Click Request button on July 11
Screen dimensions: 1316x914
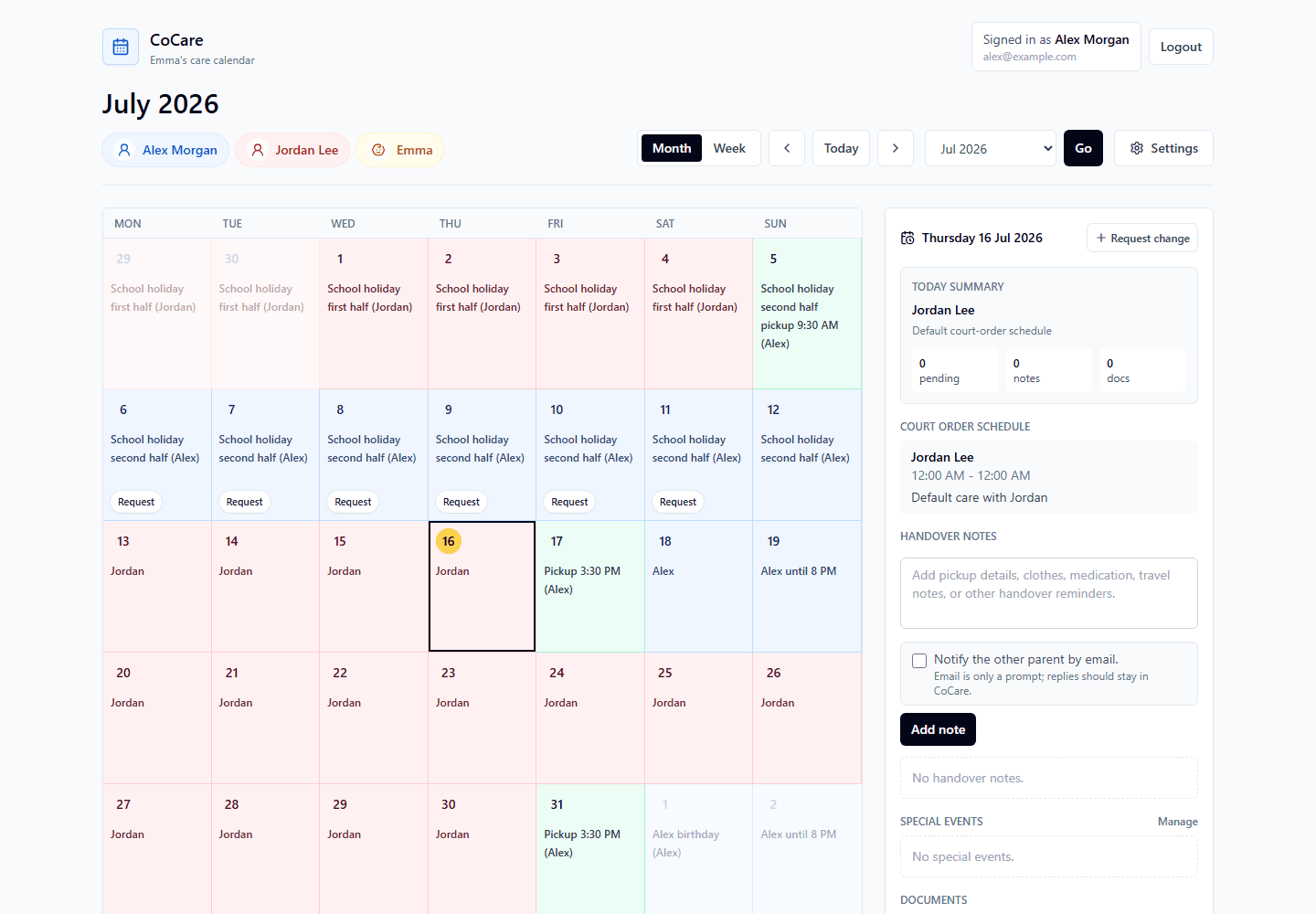tap(678, 502)
